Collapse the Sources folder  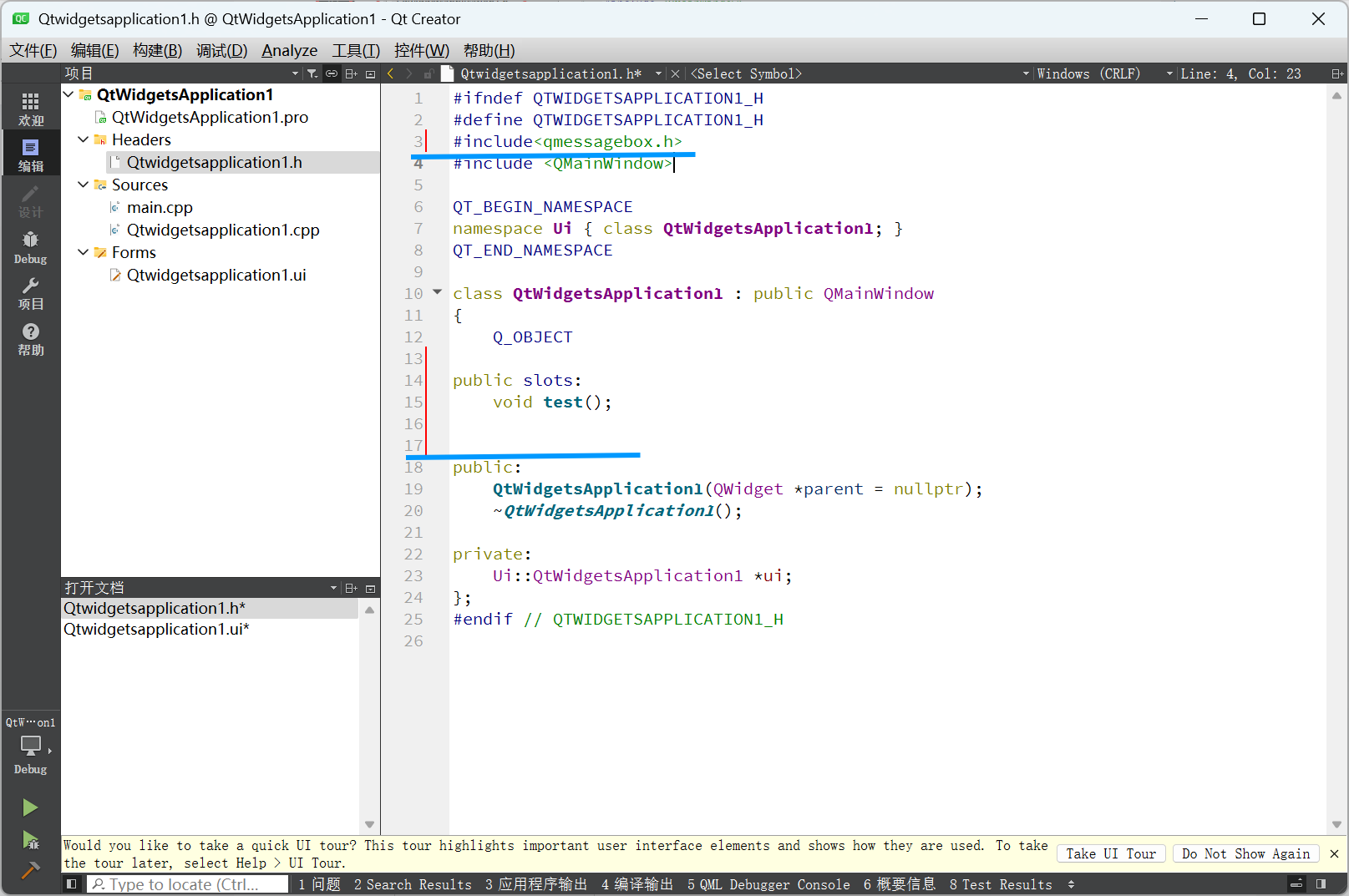(84, 185)
